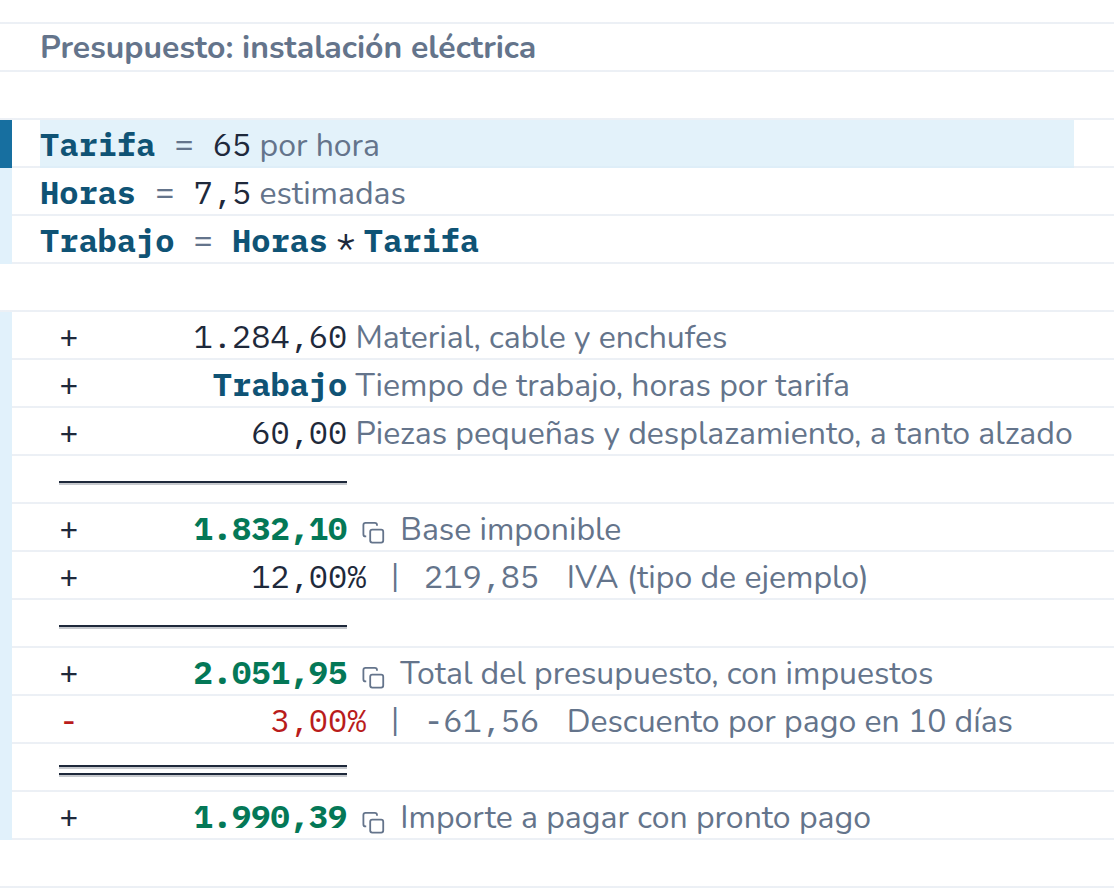This screenshot has height=888, width=1114.
Task: Click the red minus operator on discount line
Action: pyautogui.click(x=69, y=722)
